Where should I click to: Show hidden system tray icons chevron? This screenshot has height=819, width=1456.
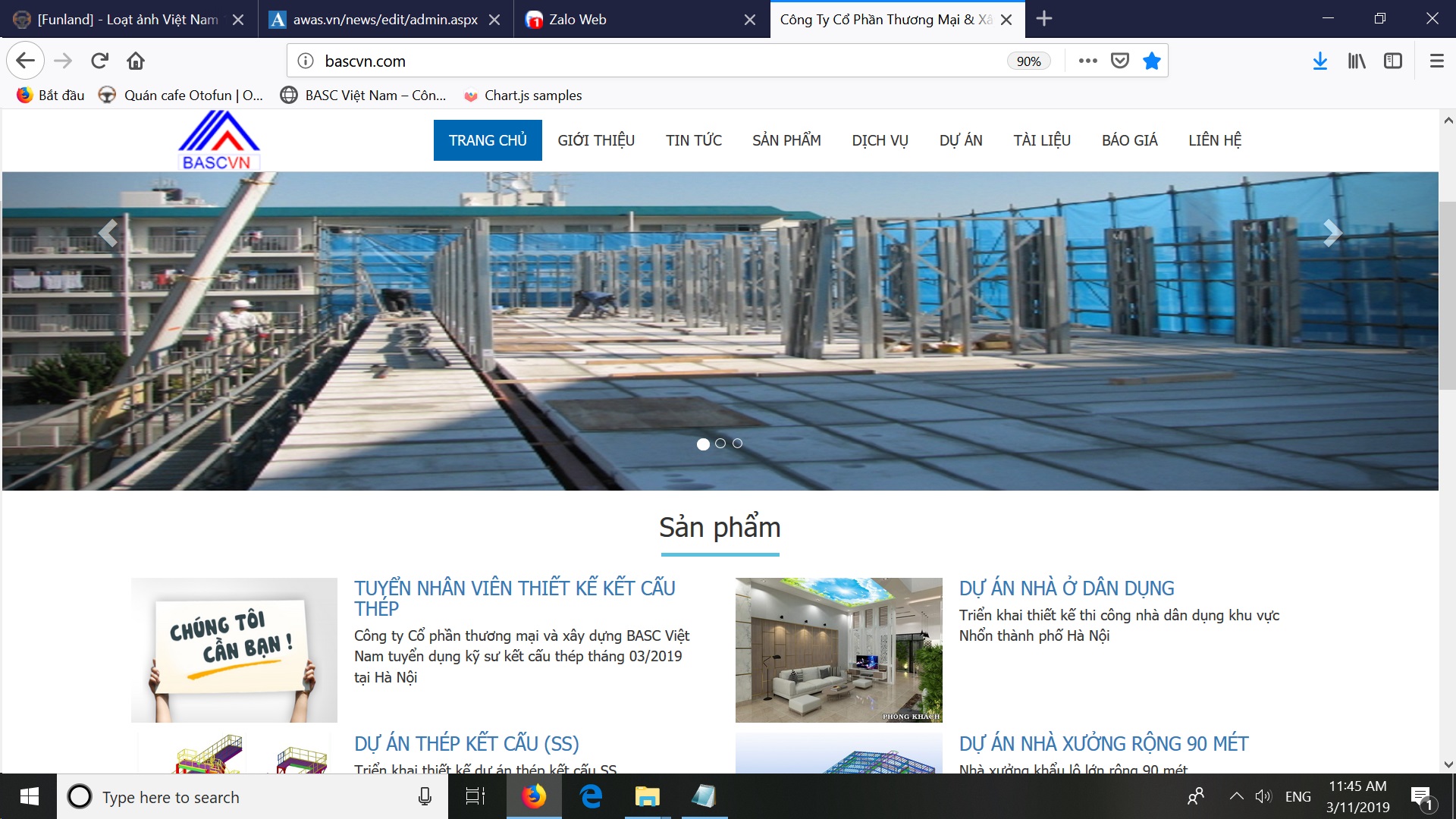(1236, 796)
